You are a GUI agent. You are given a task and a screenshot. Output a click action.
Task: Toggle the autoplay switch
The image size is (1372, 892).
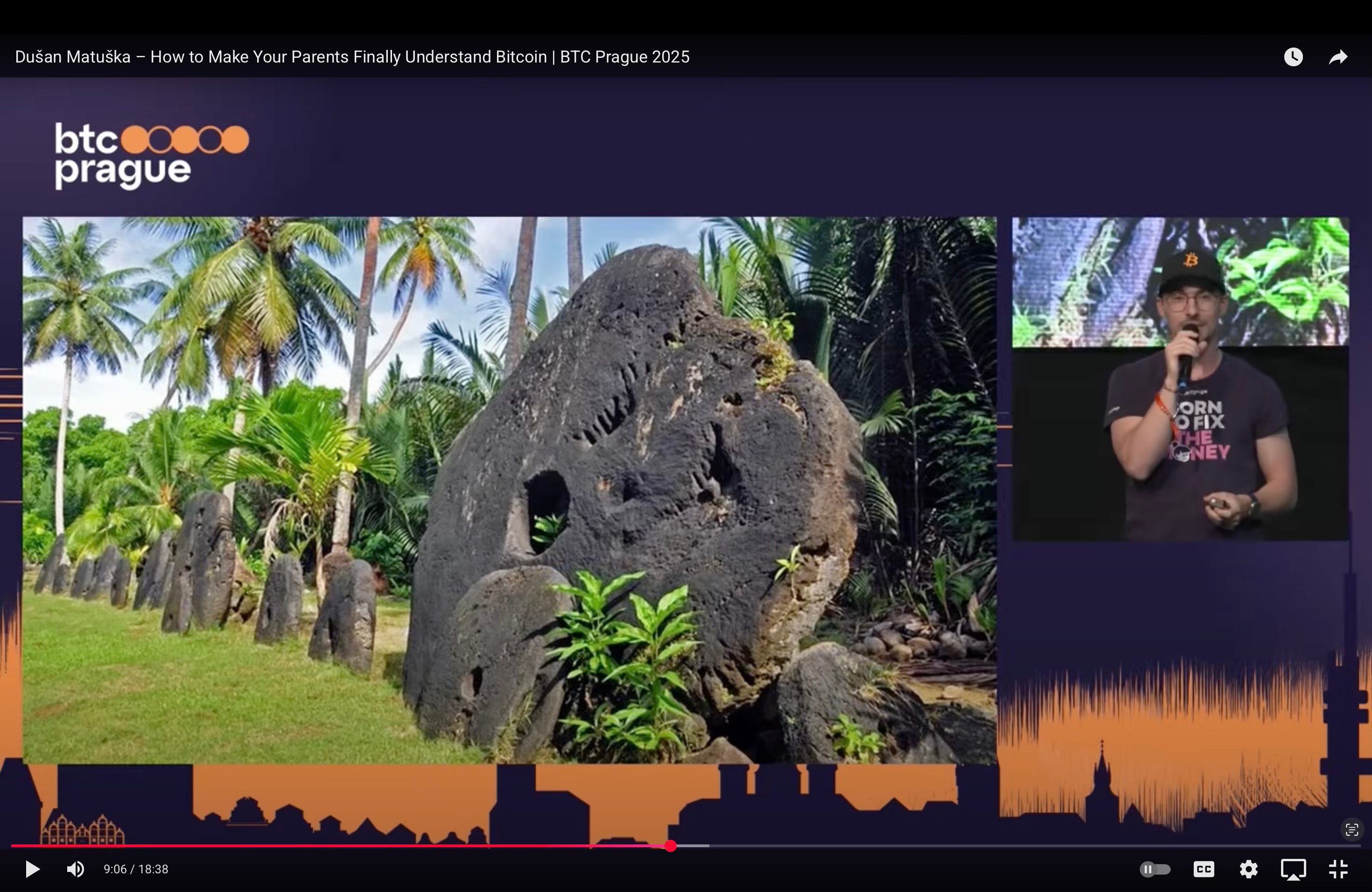pyautogui.click(x=1155, y=869)
